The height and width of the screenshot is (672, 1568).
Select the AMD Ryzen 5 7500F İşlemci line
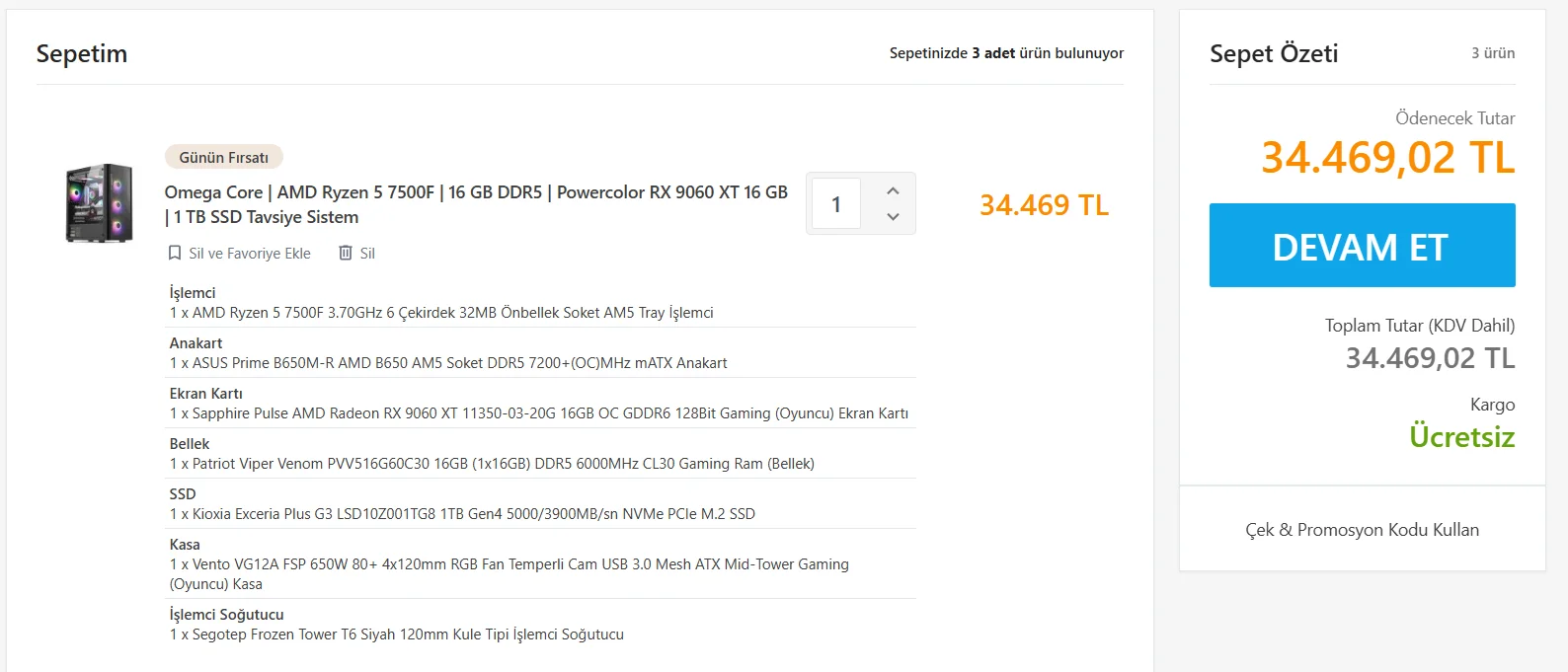(441, 313)
